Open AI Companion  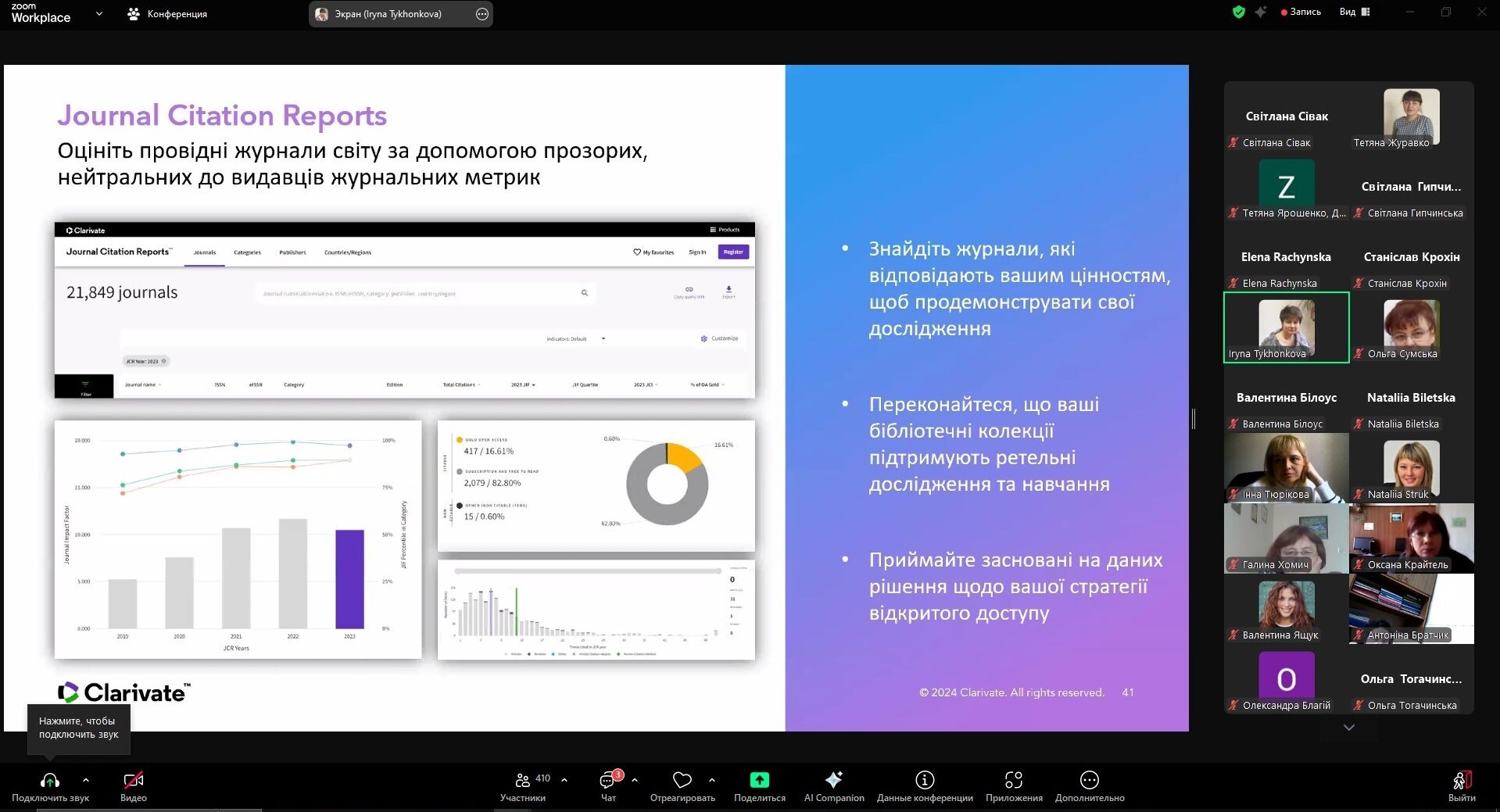(834, 780)
